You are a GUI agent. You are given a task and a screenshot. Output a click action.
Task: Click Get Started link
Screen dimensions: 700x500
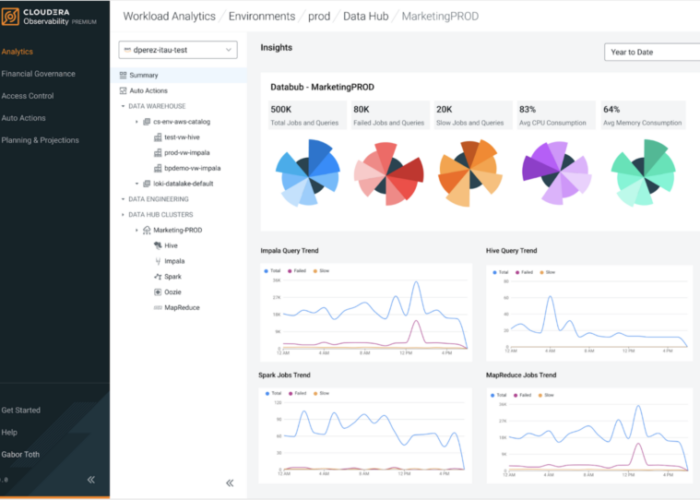click(x=21, y=410)
